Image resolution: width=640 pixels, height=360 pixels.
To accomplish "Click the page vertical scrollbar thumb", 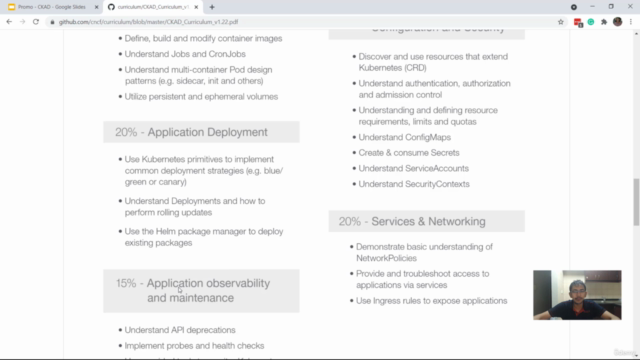I will (636, 202).
